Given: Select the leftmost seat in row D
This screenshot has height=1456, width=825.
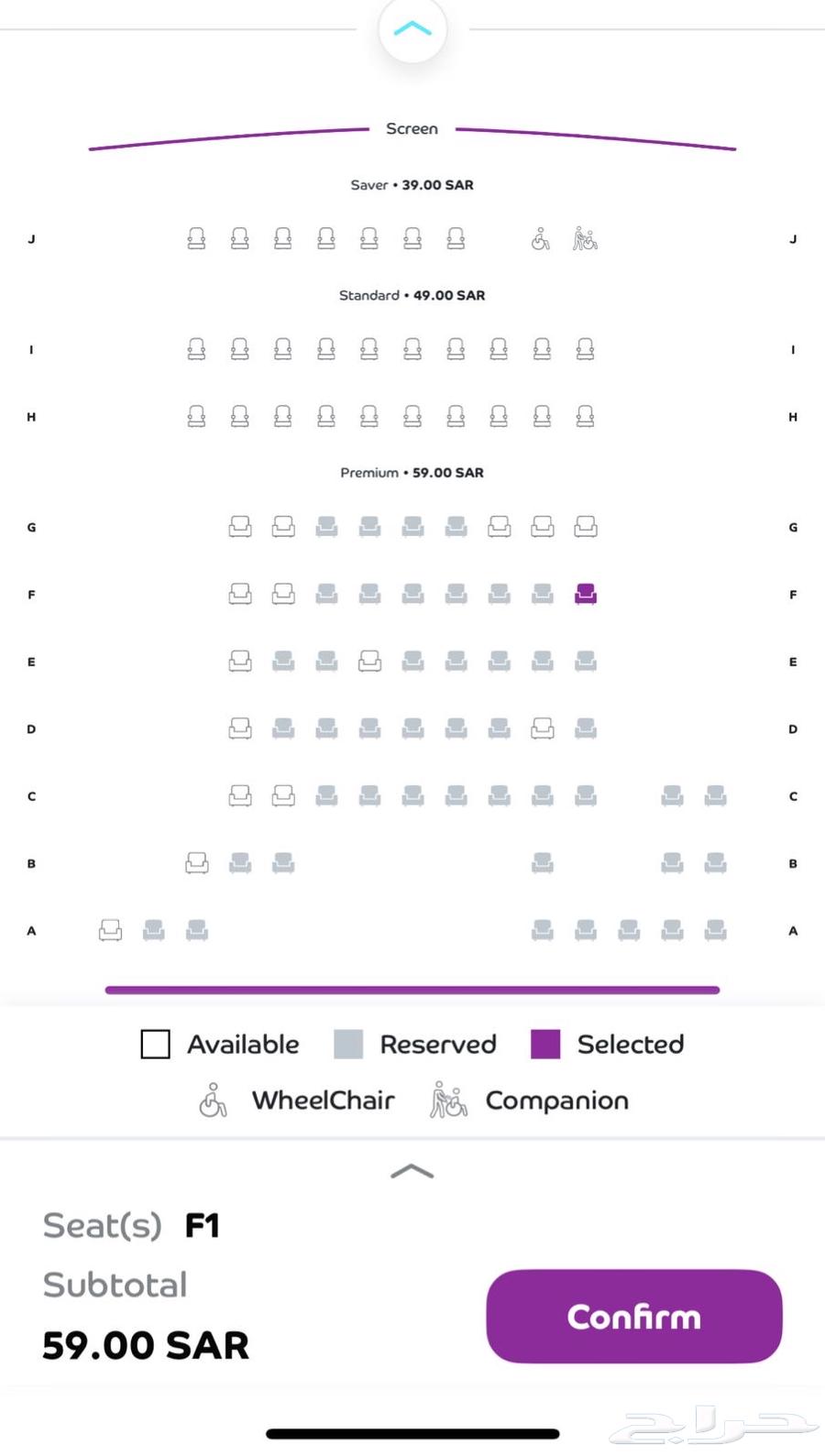Looking at the screenshot, I should (240, 728).
